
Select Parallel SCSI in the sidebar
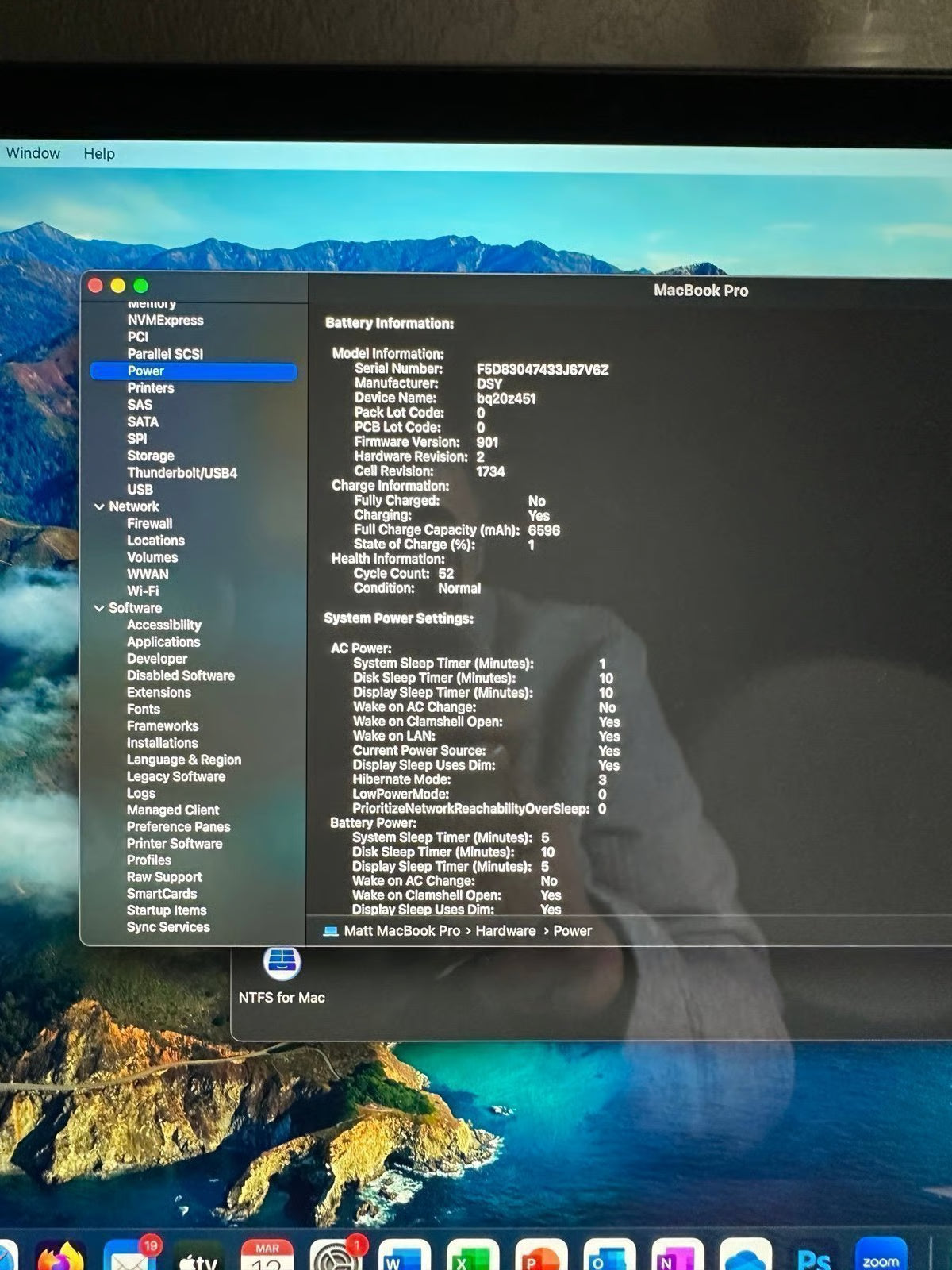pos(165,354)
